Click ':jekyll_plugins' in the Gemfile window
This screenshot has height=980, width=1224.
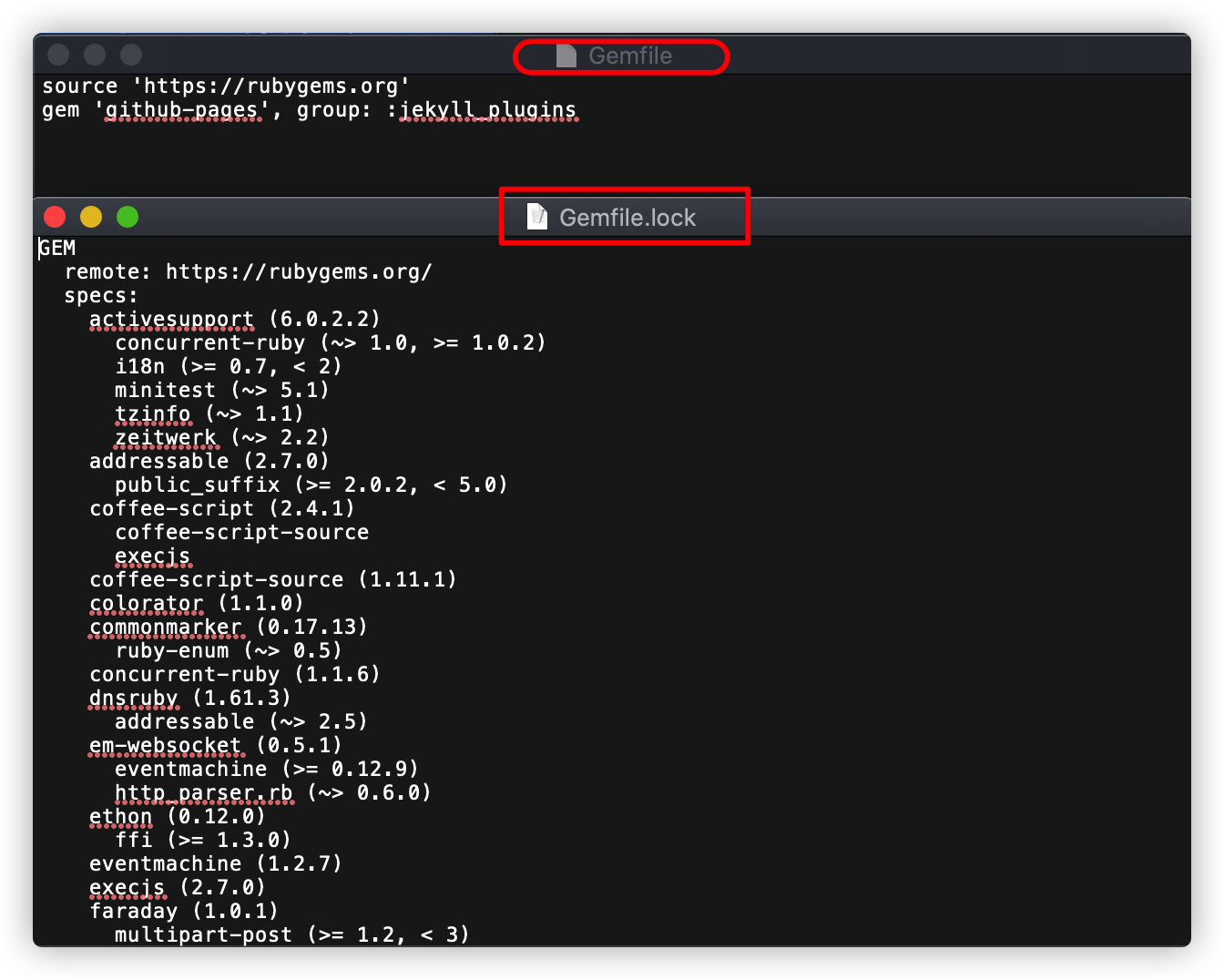coord(482,110)
